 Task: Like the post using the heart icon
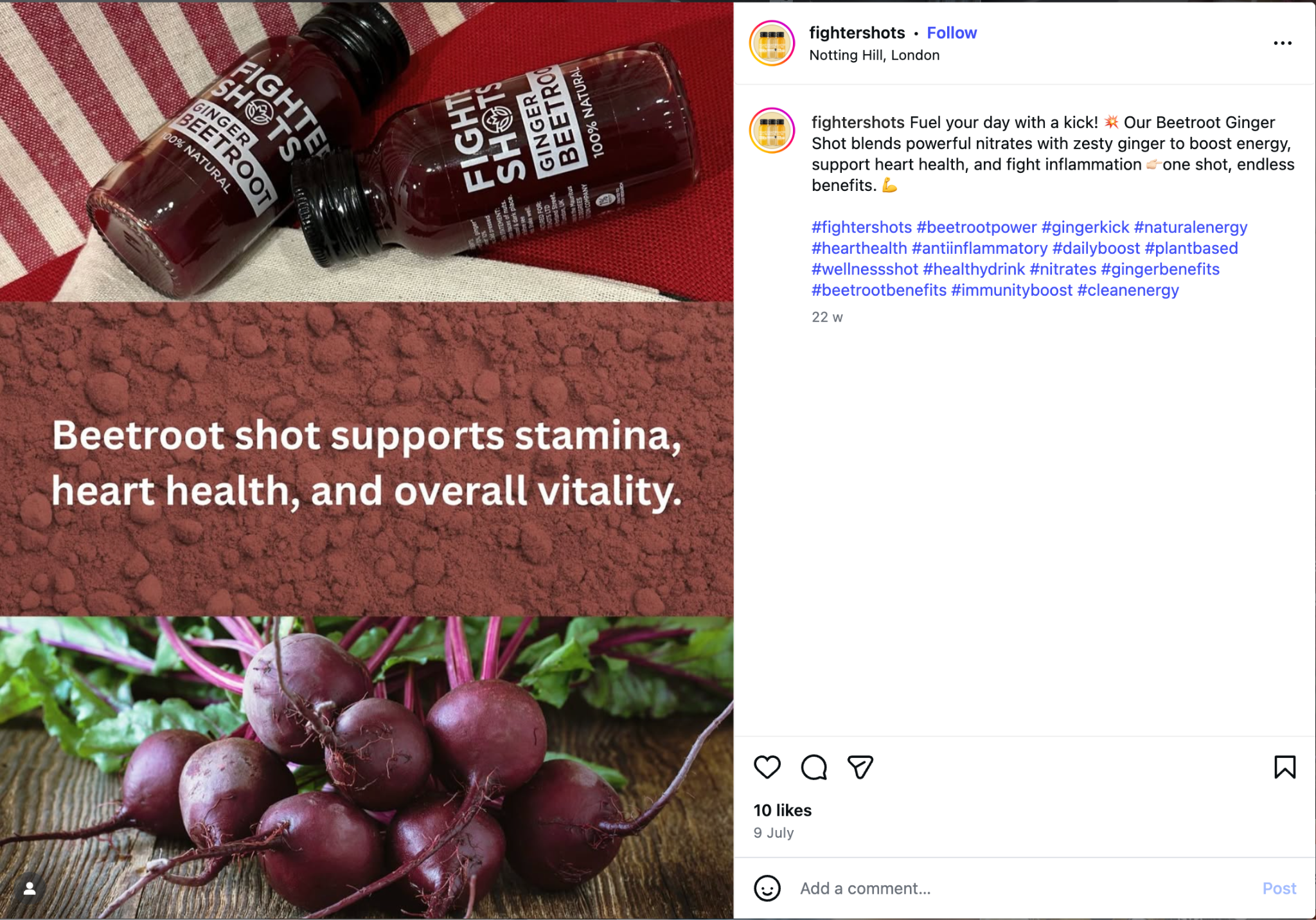[x=768, y=766]
